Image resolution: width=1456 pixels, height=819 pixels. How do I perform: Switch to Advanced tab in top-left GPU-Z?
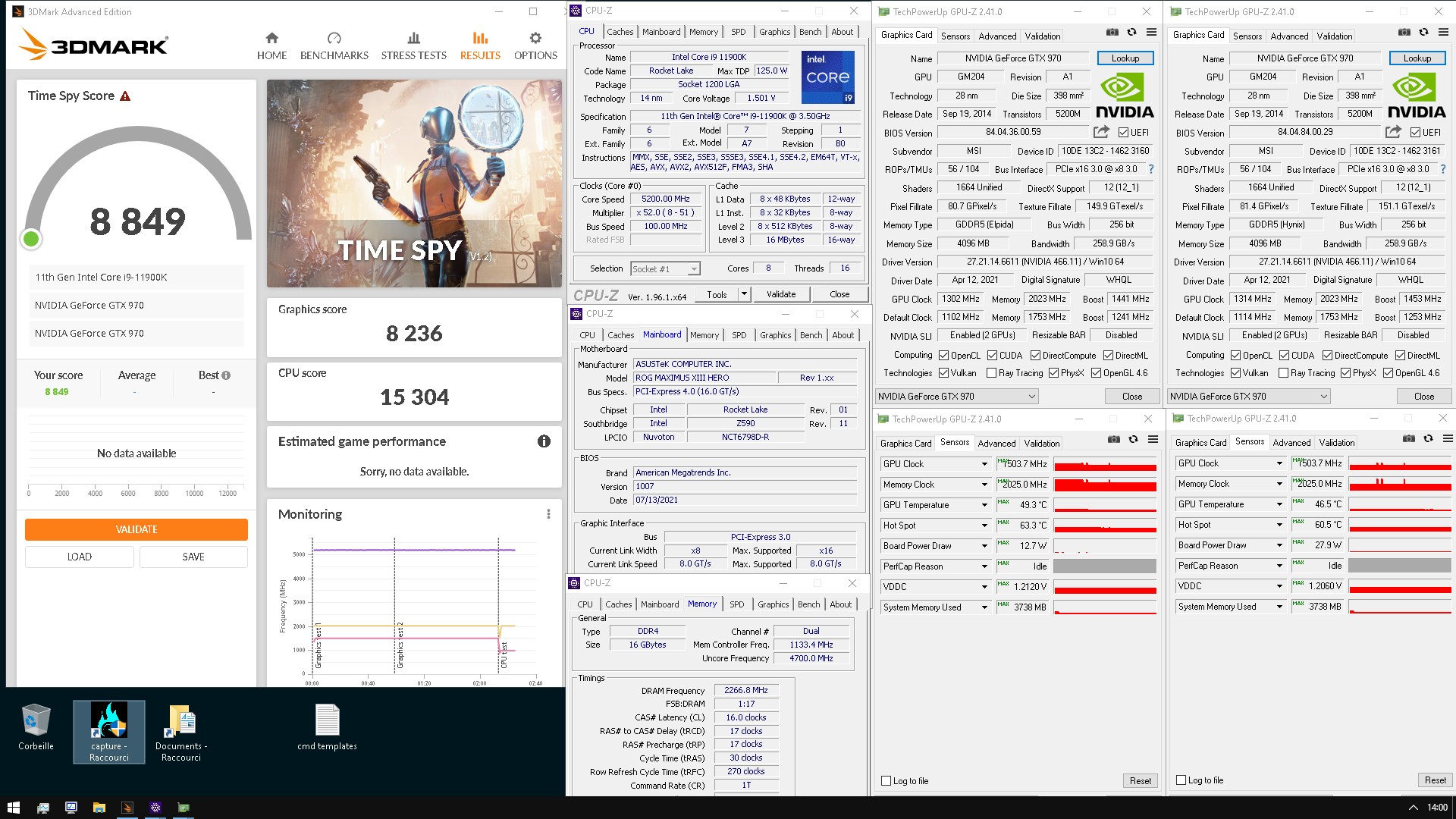pos(997,36)
